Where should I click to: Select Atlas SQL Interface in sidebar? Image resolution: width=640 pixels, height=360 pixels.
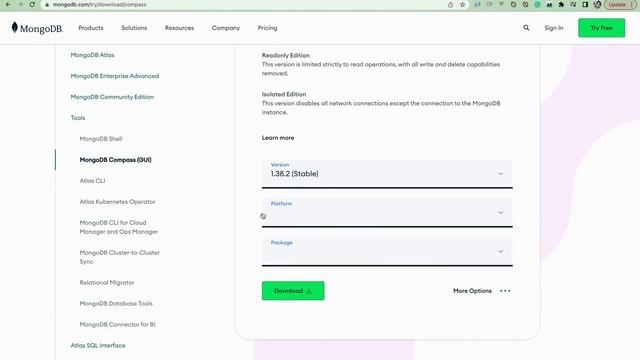click(98, 345)
